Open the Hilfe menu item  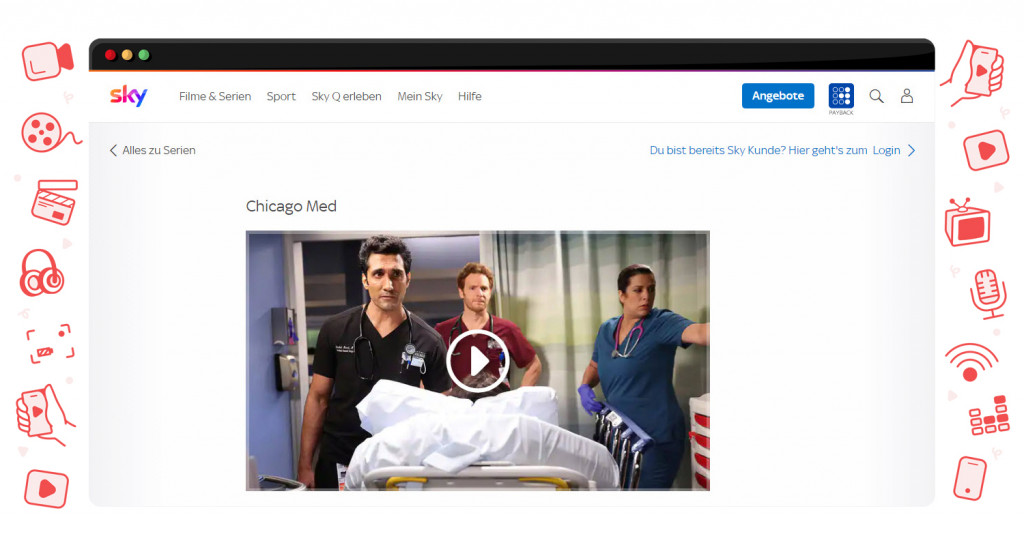pyautogui.click(x=470, y=96)
